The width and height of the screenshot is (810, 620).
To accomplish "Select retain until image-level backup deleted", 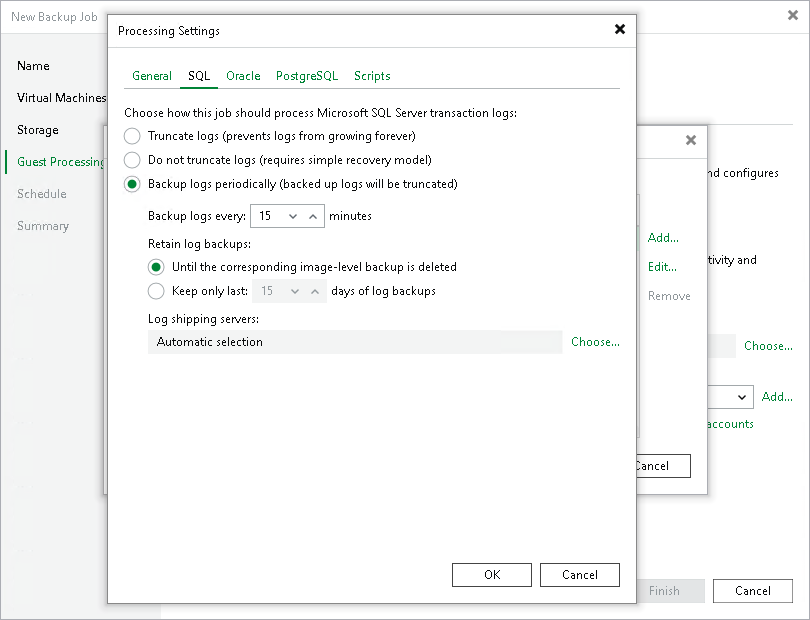I will 156,268.
